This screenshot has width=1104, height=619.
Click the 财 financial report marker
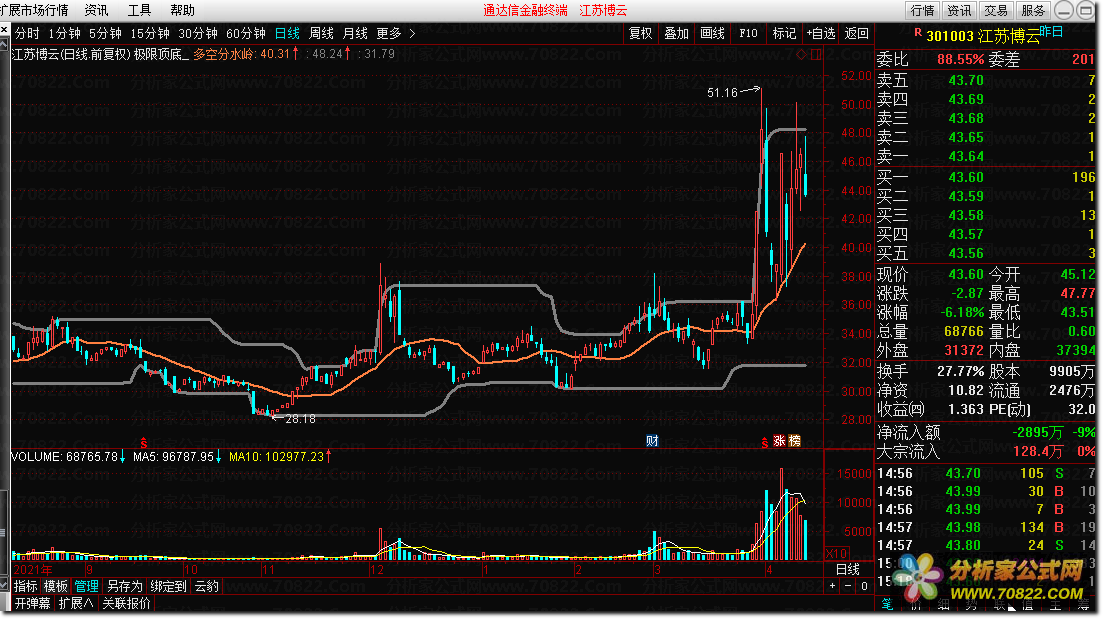652,441
